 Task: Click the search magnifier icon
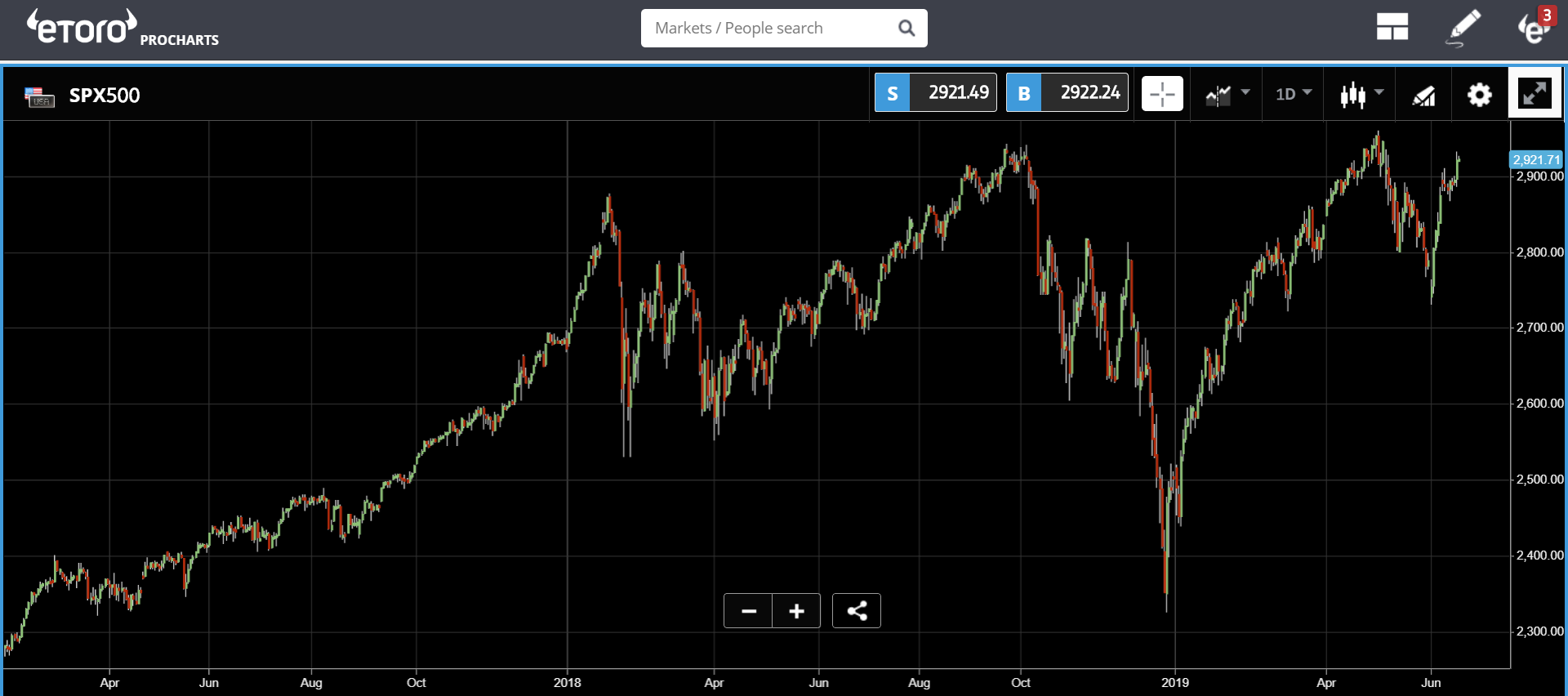point(906,28)
